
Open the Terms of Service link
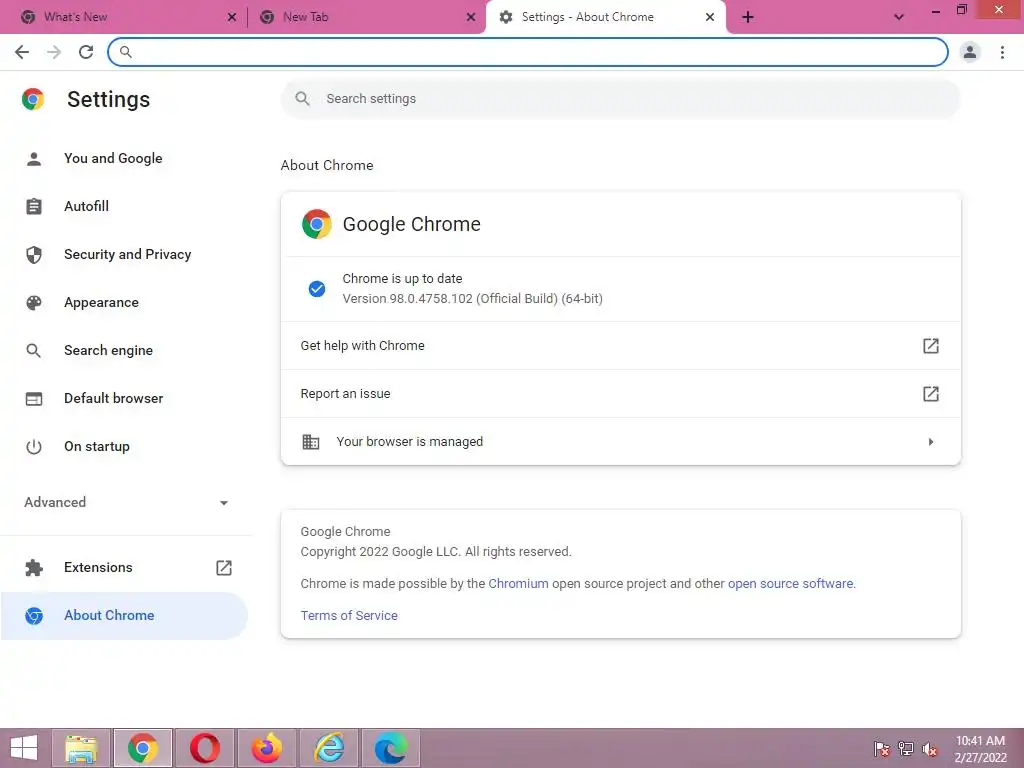(349, 616)
